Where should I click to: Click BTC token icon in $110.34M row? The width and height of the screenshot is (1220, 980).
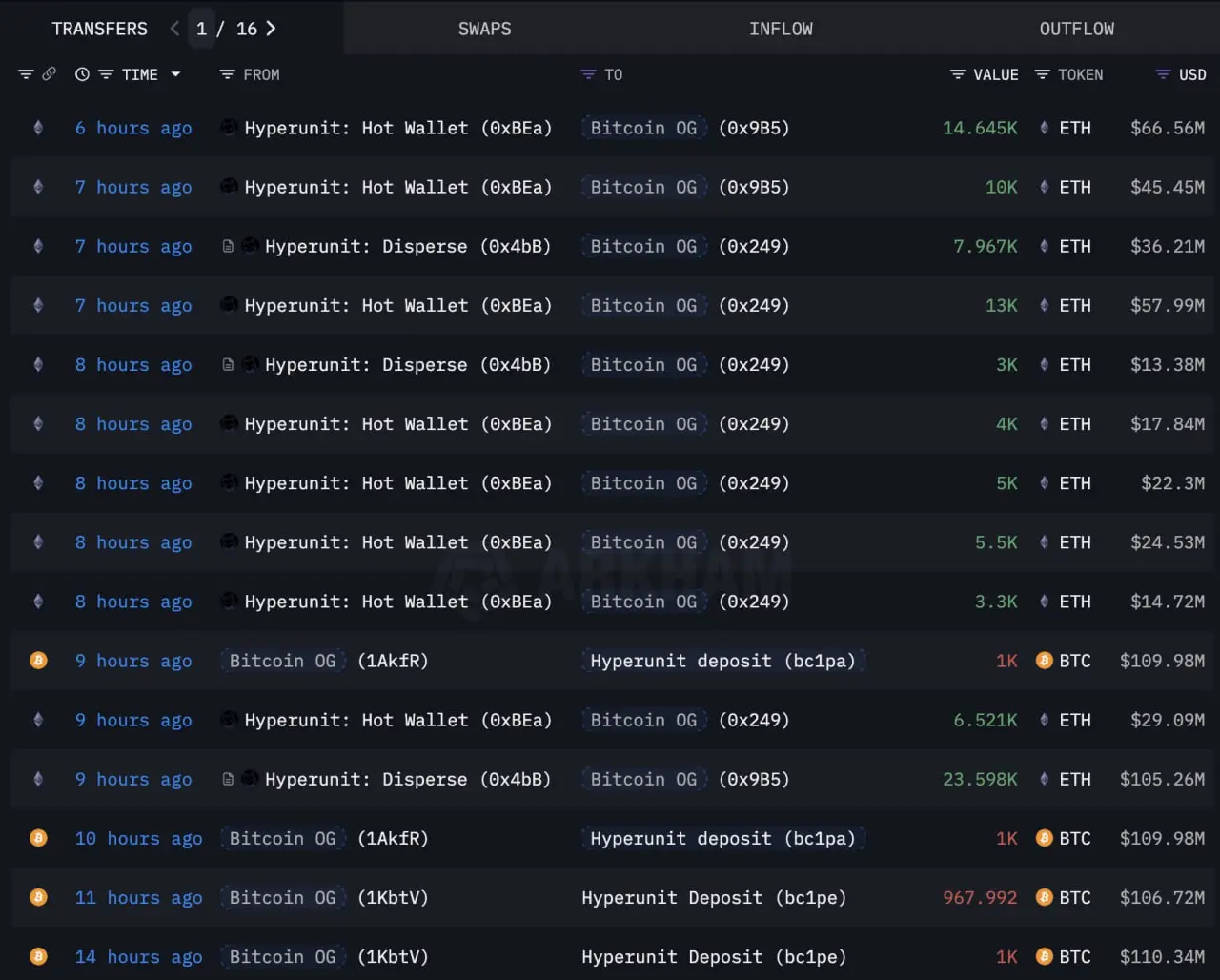(x=1044, y=956)
